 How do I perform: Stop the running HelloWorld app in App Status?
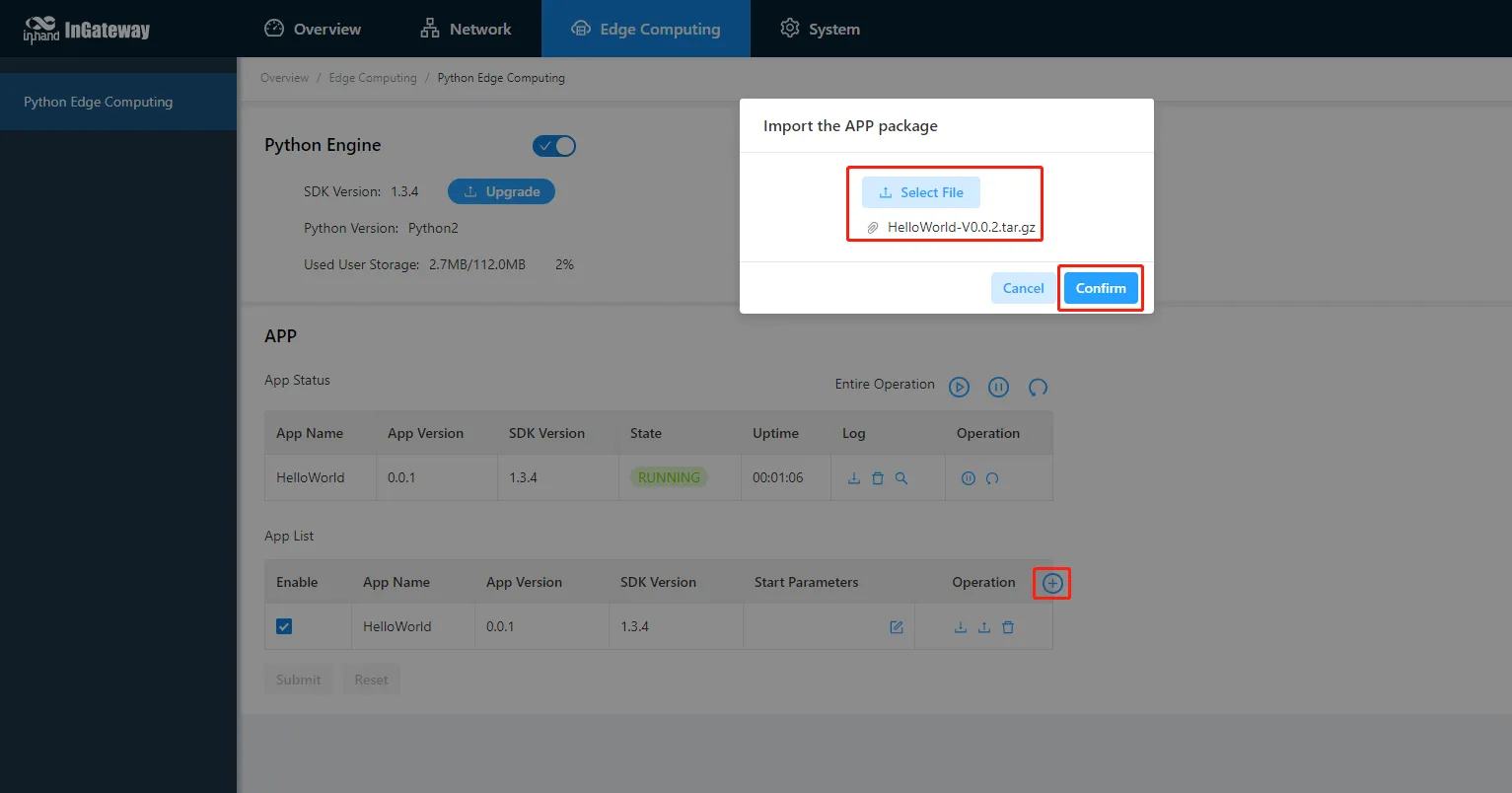pos(969,478)
